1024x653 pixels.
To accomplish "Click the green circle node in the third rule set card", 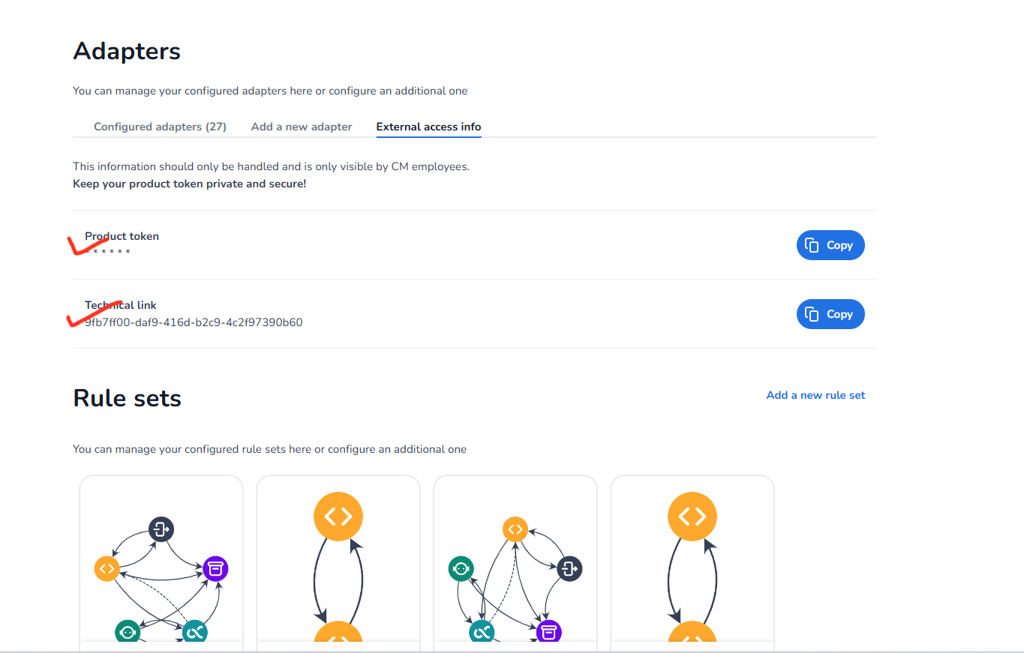I will [x=461, y=569].
